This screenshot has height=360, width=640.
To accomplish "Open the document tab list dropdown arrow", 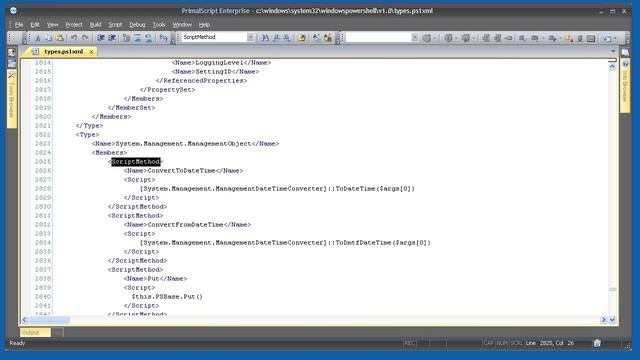I will coord(613,51).
